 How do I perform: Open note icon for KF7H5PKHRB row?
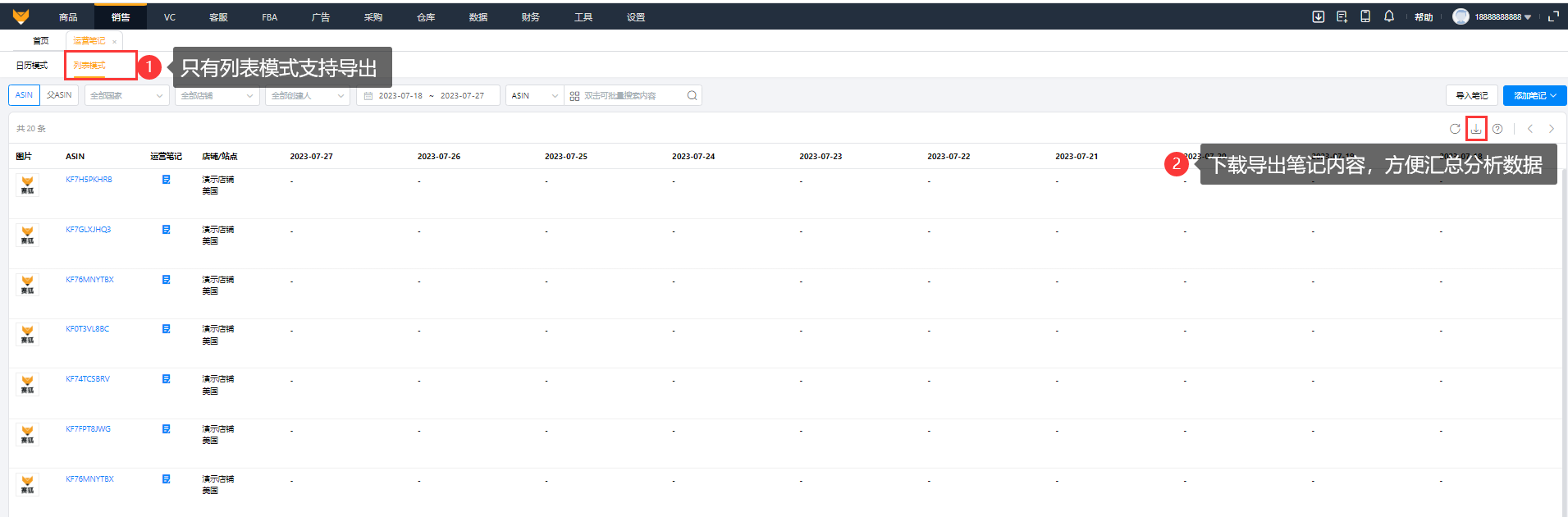[x=166, y=180]
